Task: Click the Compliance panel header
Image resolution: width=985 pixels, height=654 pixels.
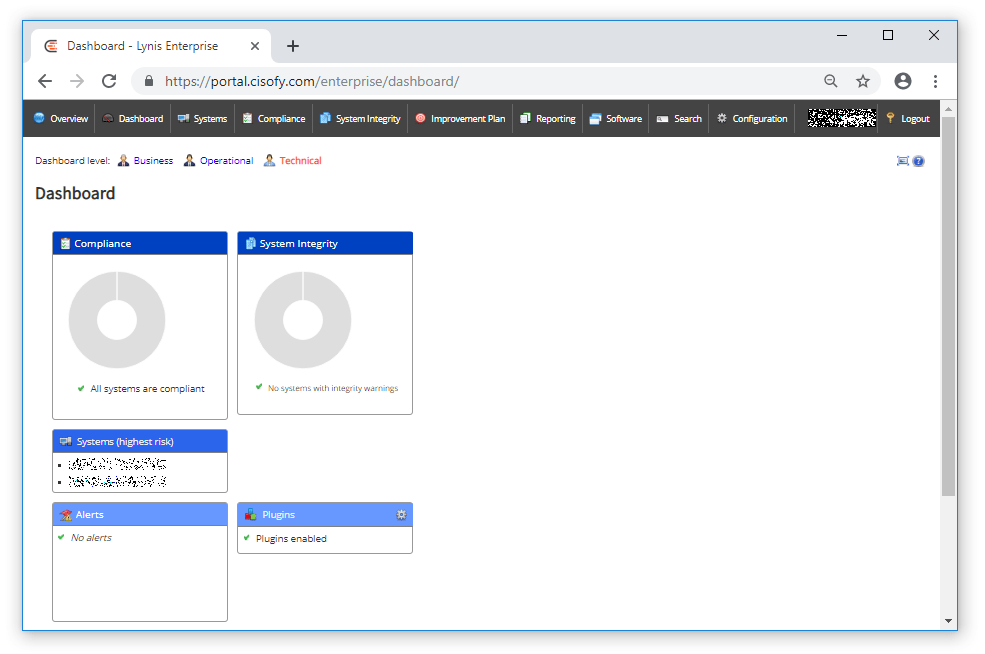Action: [x=139, y=243]
